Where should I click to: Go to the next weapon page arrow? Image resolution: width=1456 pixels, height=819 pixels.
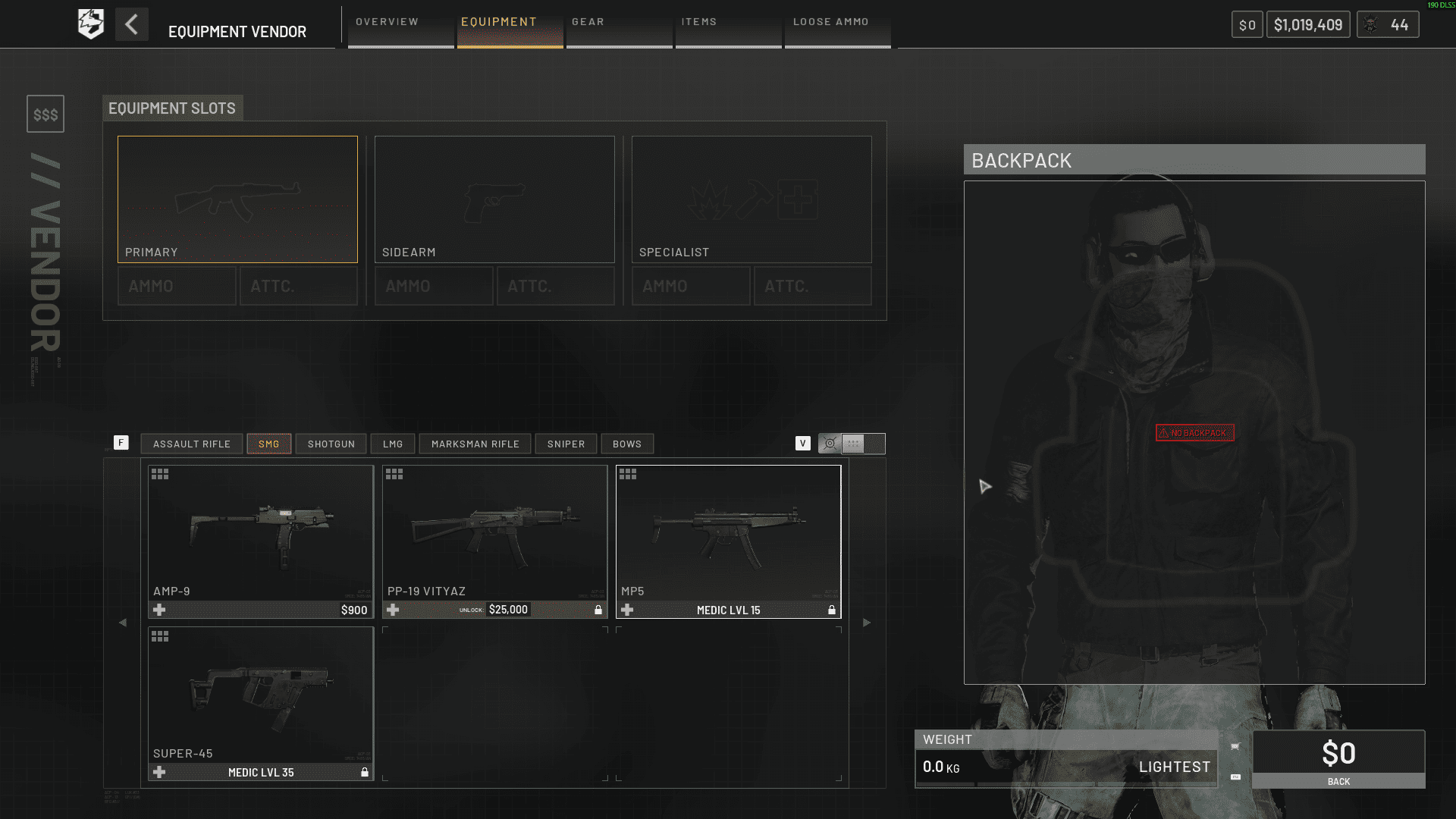tap(867, 623)
